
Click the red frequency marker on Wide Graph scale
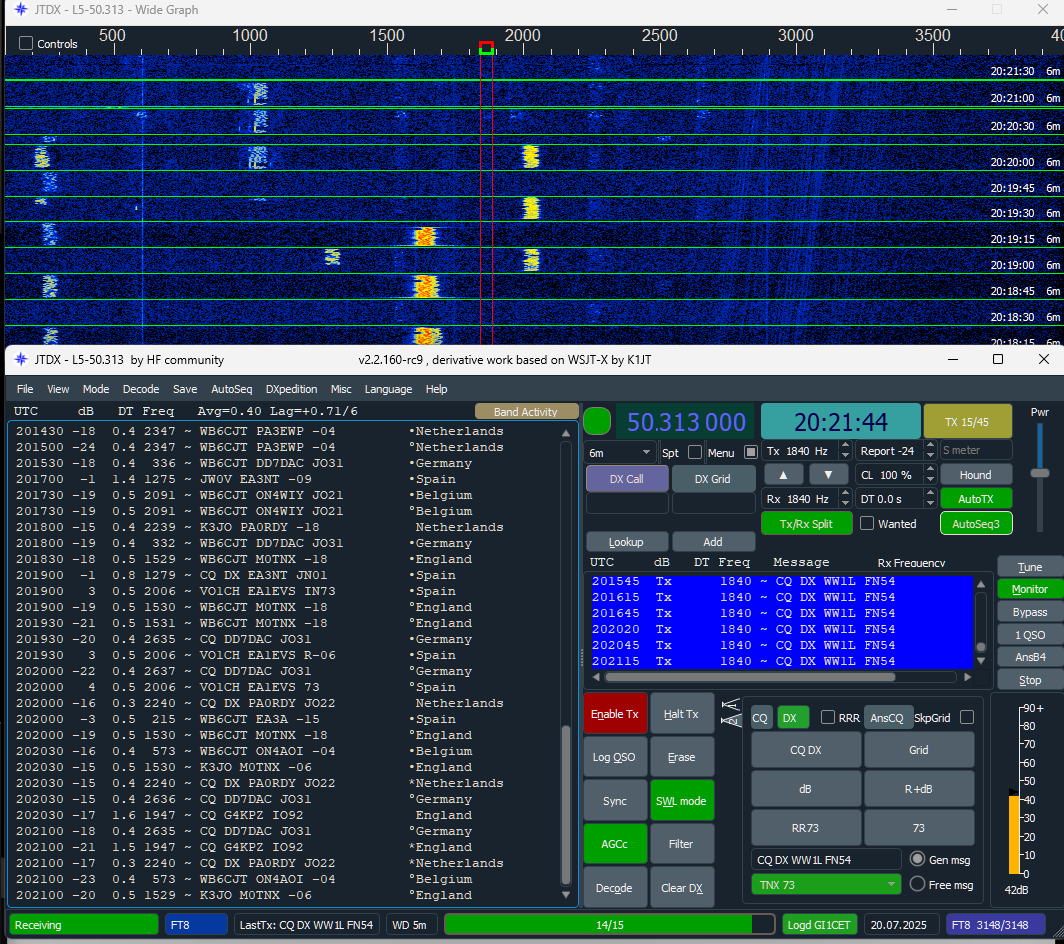(486, 48)
